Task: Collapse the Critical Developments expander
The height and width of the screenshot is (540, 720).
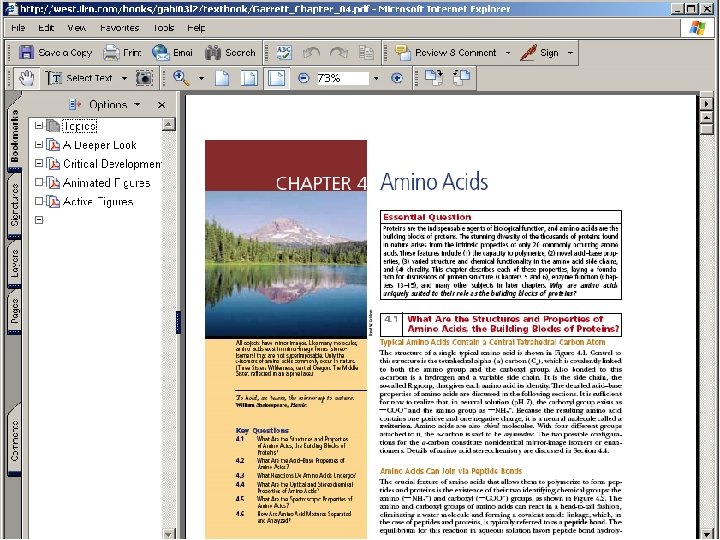Action: click(39, 163)
